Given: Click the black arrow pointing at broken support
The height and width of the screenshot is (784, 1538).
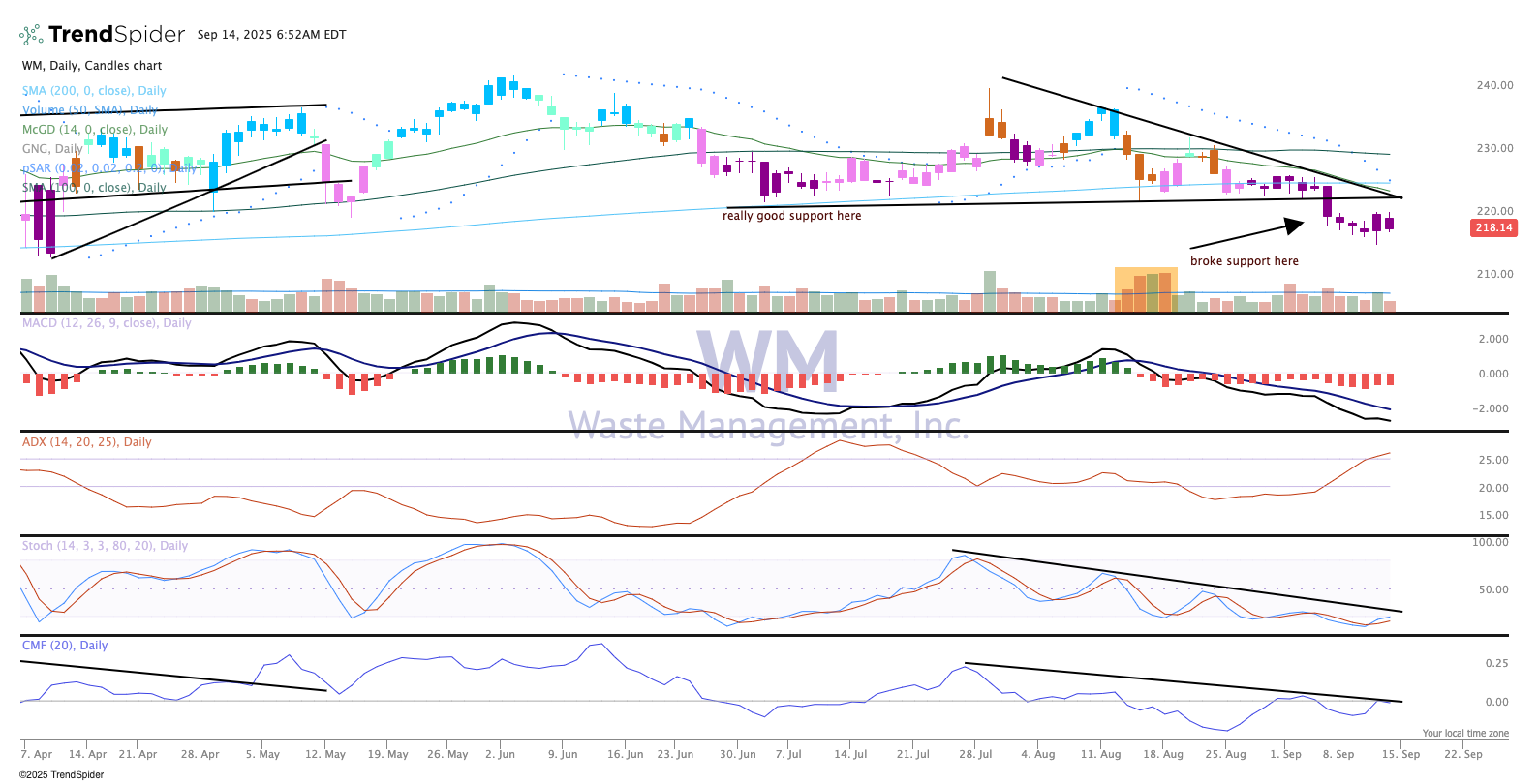Looking at the screenshot, I should [1247, 235].
